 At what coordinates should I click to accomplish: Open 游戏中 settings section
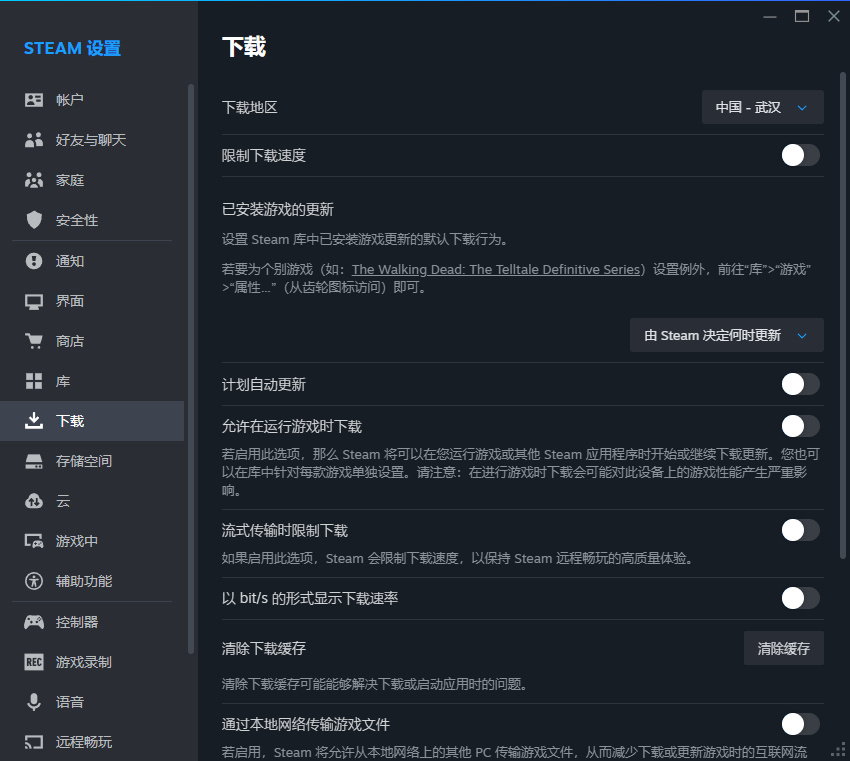point(92,541)
